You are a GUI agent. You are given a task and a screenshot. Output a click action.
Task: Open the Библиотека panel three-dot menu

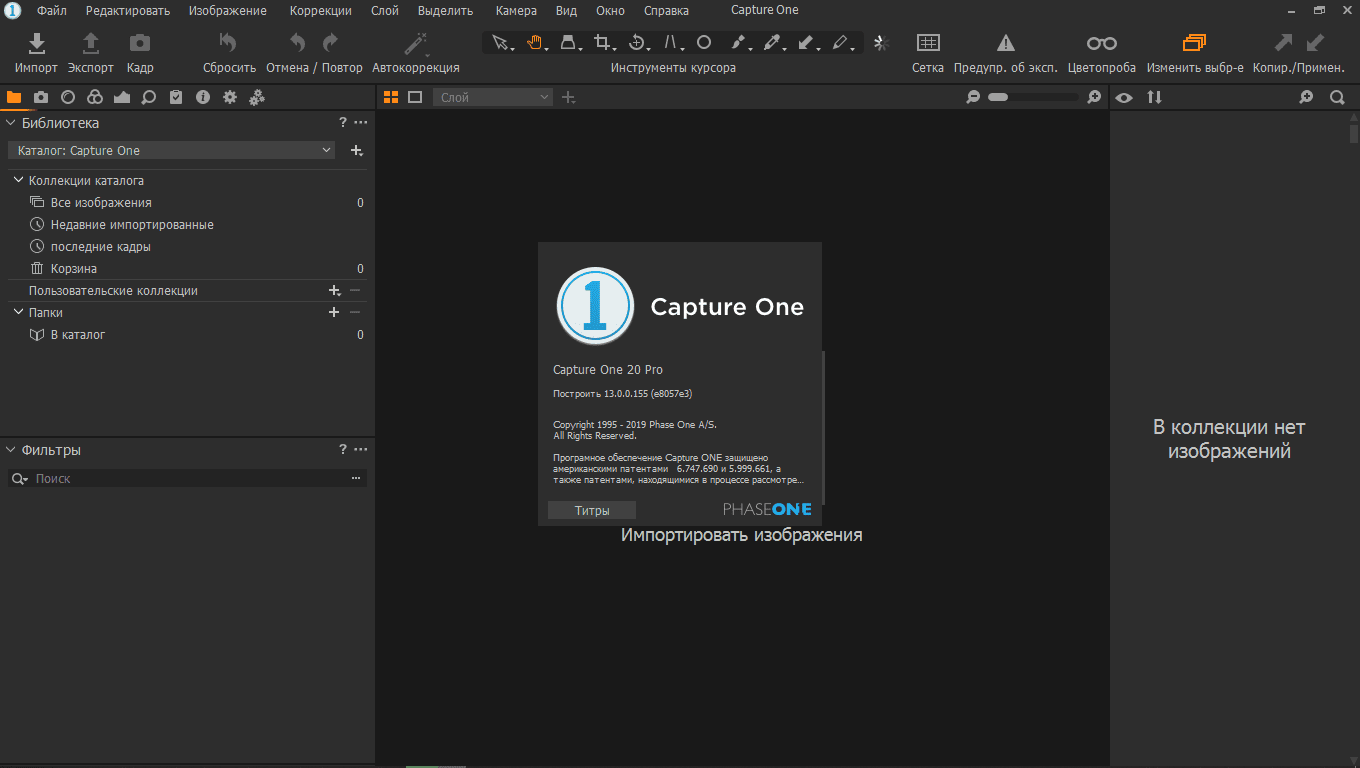coord(361,123)
